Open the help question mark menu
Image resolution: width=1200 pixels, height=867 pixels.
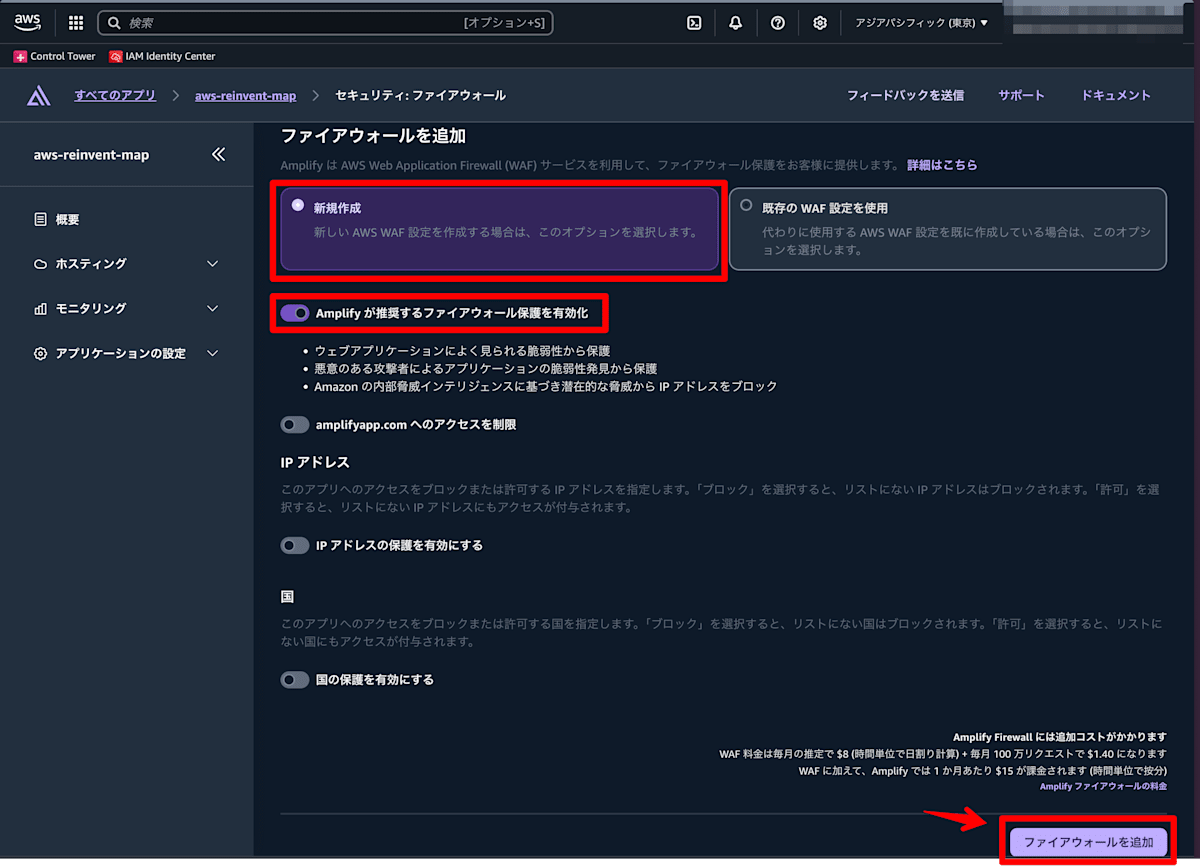click(x=778, y=23)
